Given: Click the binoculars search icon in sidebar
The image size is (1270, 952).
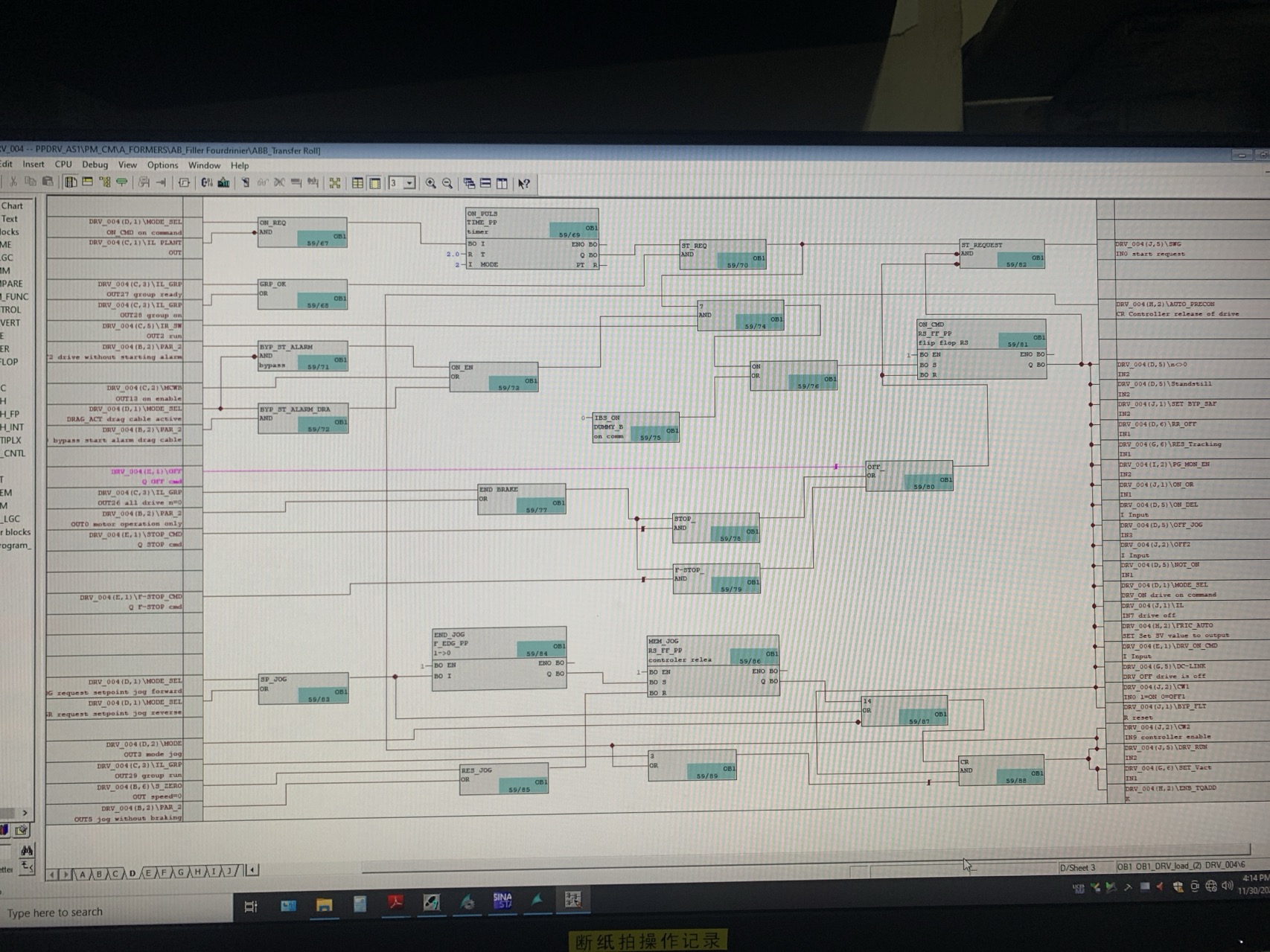Looking at the screenshot, I should (x=27, y=850).
